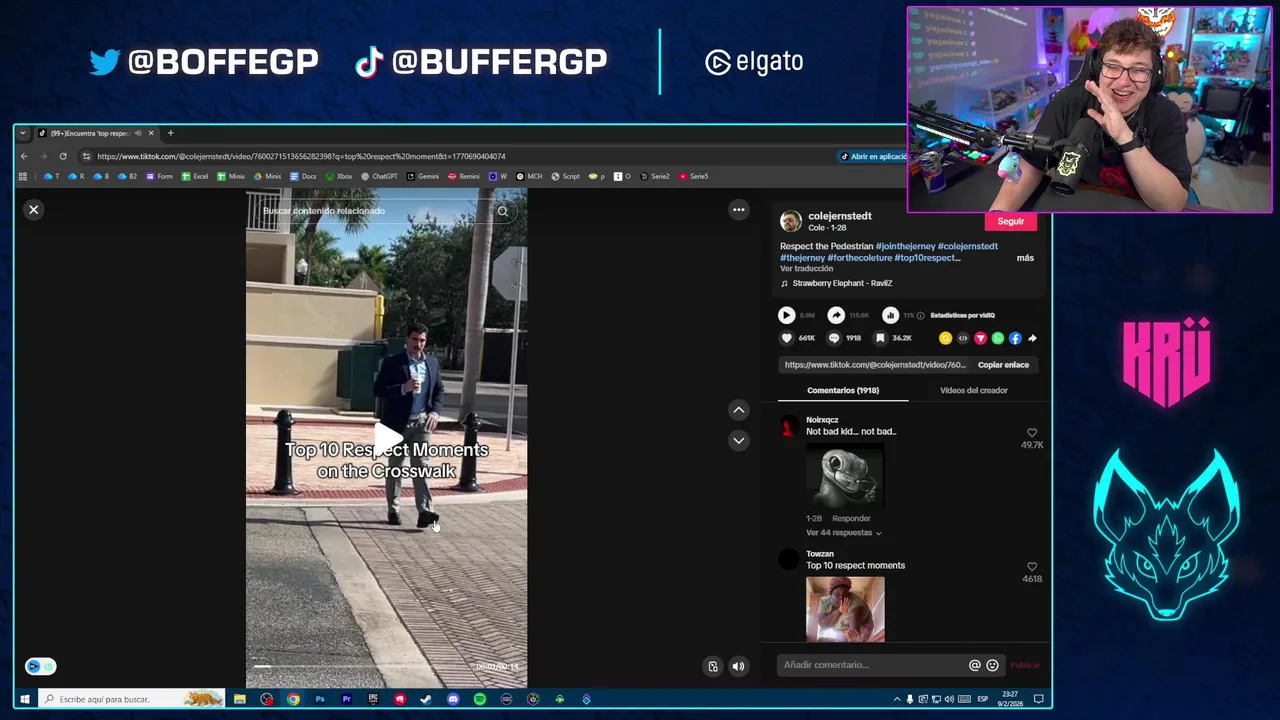The height and width of the screenshot is (720, 1280).
Task: Open Strawberry Elephant - RavilZ sound
Action: click(x=842, y=283)
